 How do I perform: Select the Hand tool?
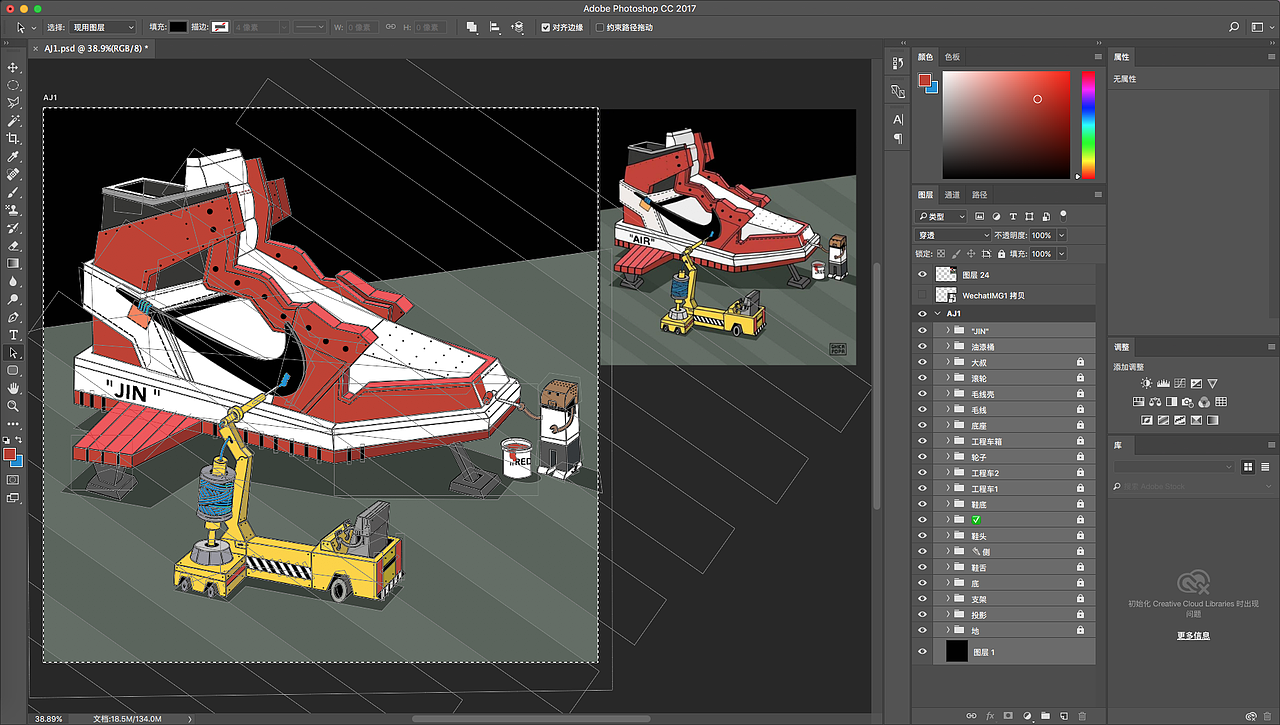[13, 388]
